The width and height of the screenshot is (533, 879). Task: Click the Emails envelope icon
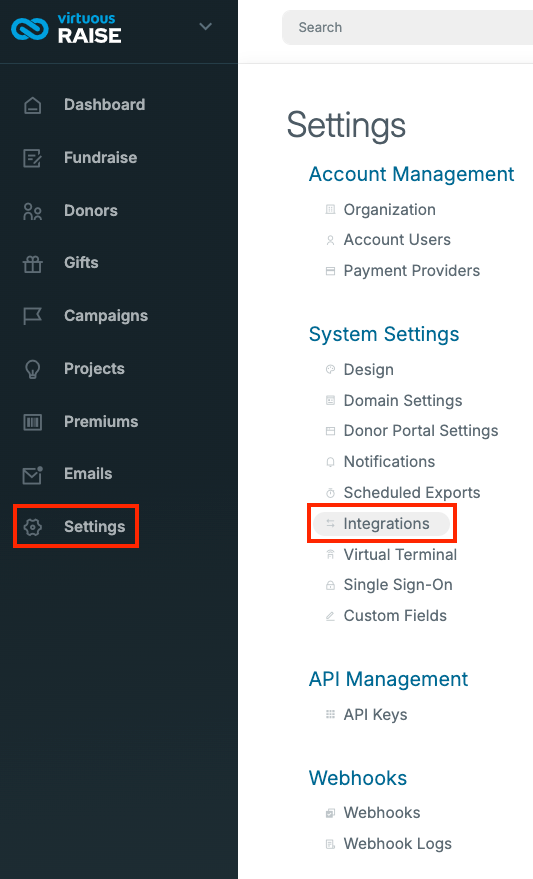click(x=33, y=475)
